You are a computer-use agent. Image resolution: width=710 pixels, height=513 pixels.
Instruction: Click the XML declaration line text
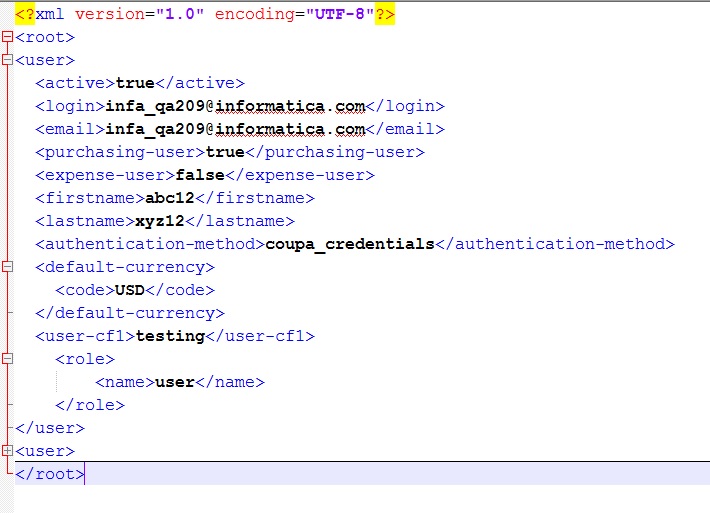(x=205, y=14)
